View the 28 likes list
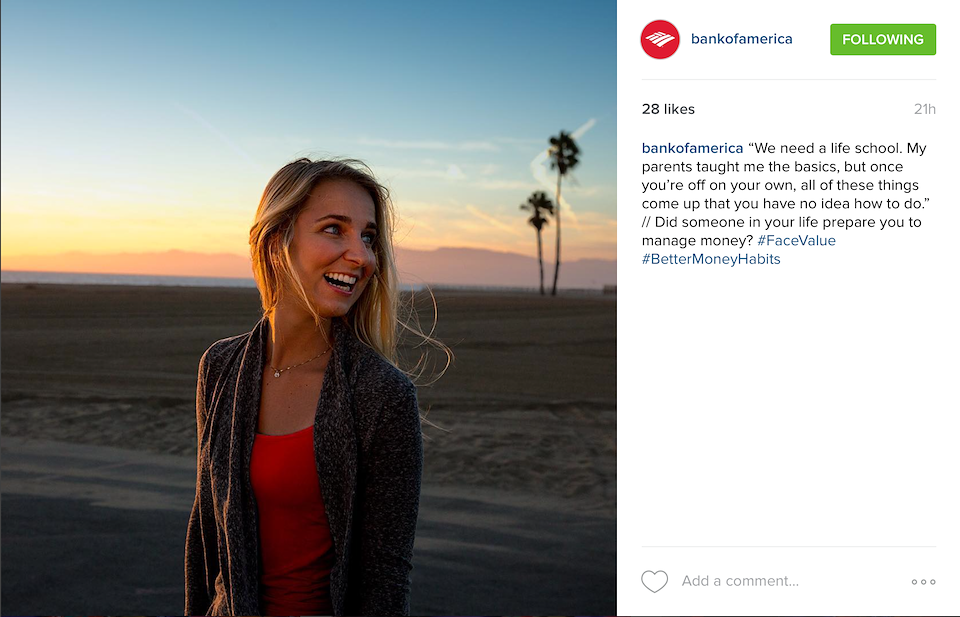Screen dimensions: 960x617 (x=668, y=109)
